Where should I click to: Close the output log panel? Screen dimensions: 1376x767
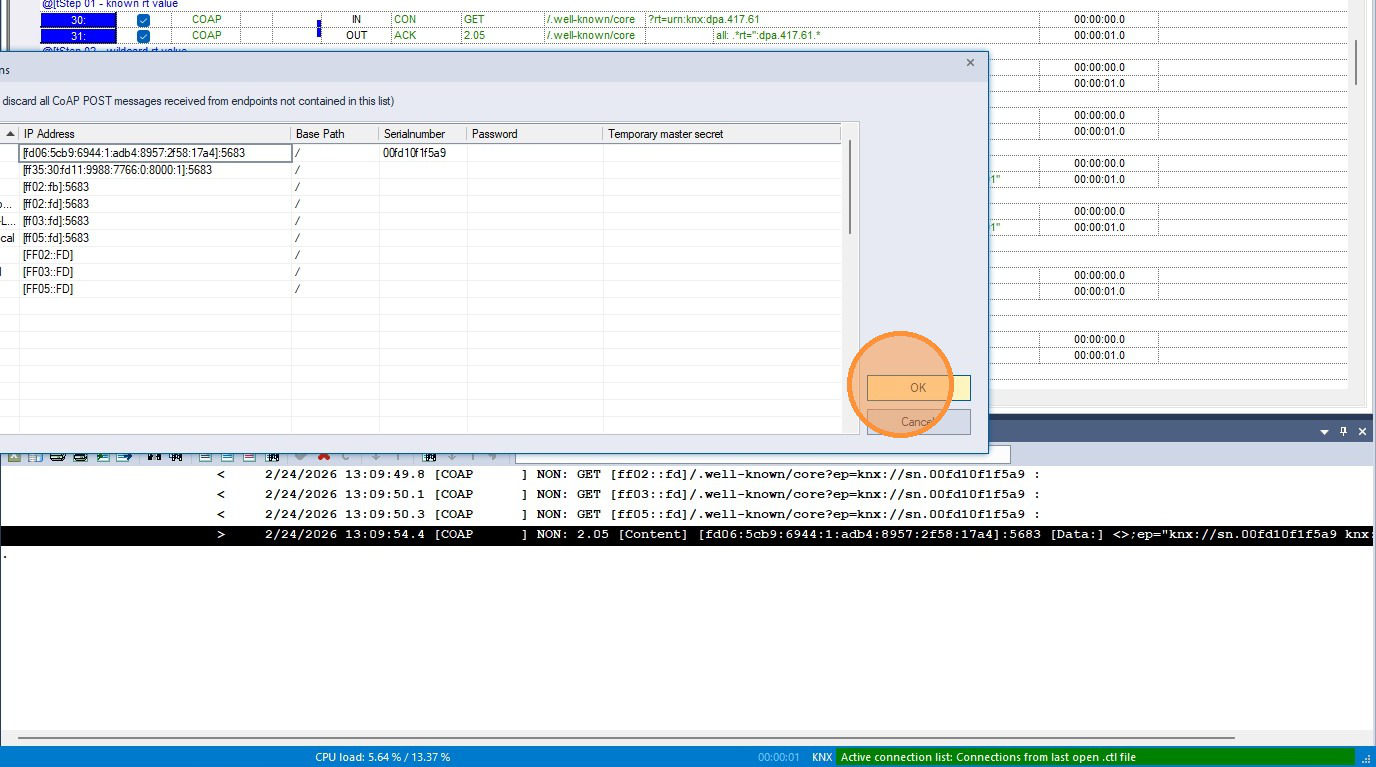pos(1363,432)
